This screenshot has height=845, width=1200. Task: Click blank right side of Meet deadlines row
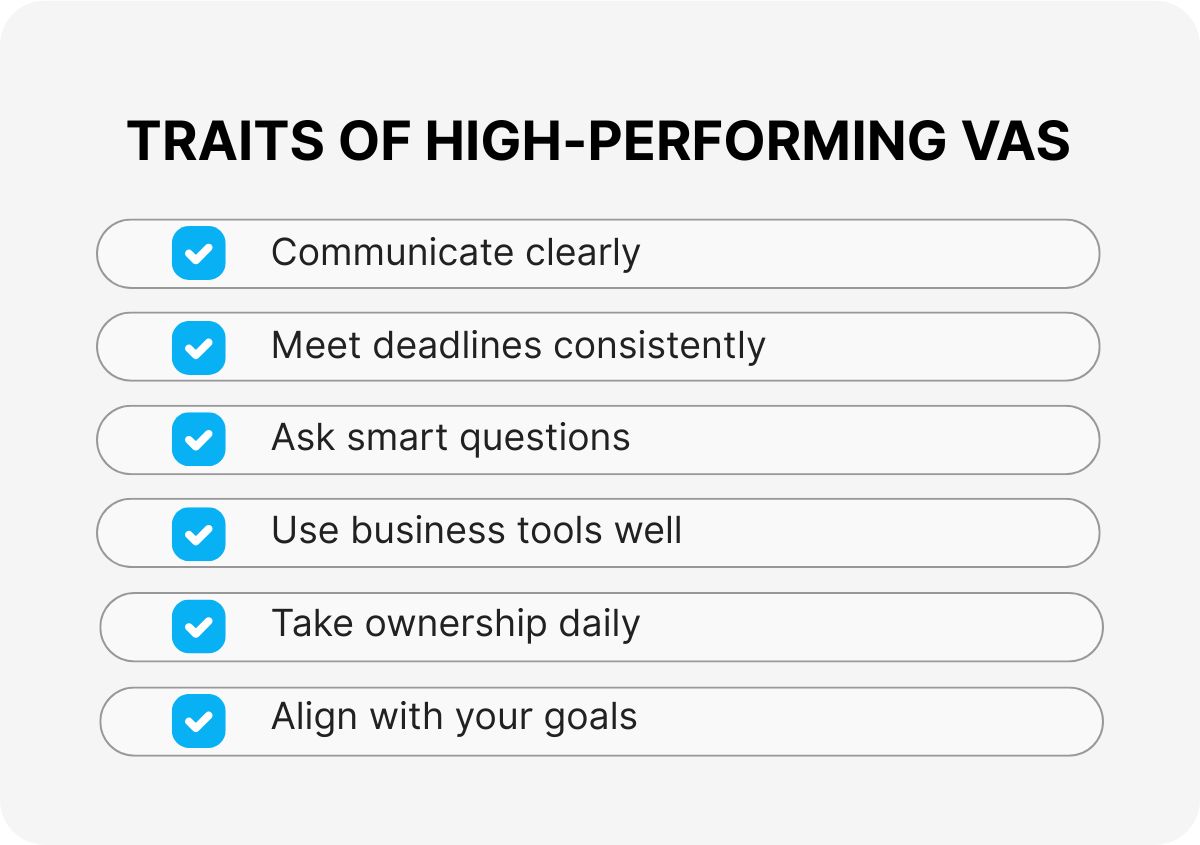pos(950,347)
